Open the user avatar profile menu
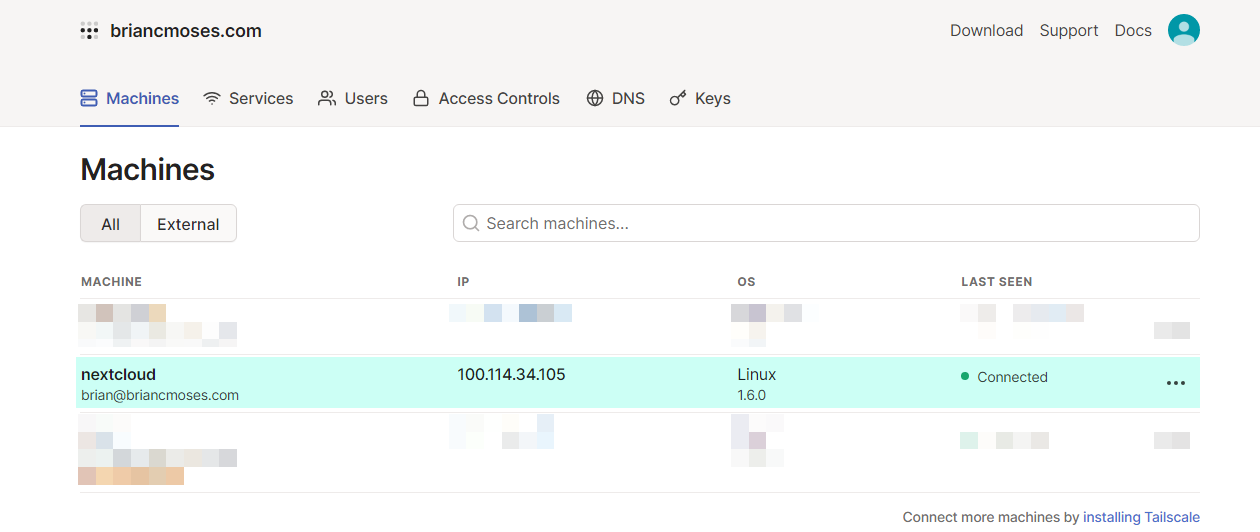1260x532 pixels. [1184, 30]
